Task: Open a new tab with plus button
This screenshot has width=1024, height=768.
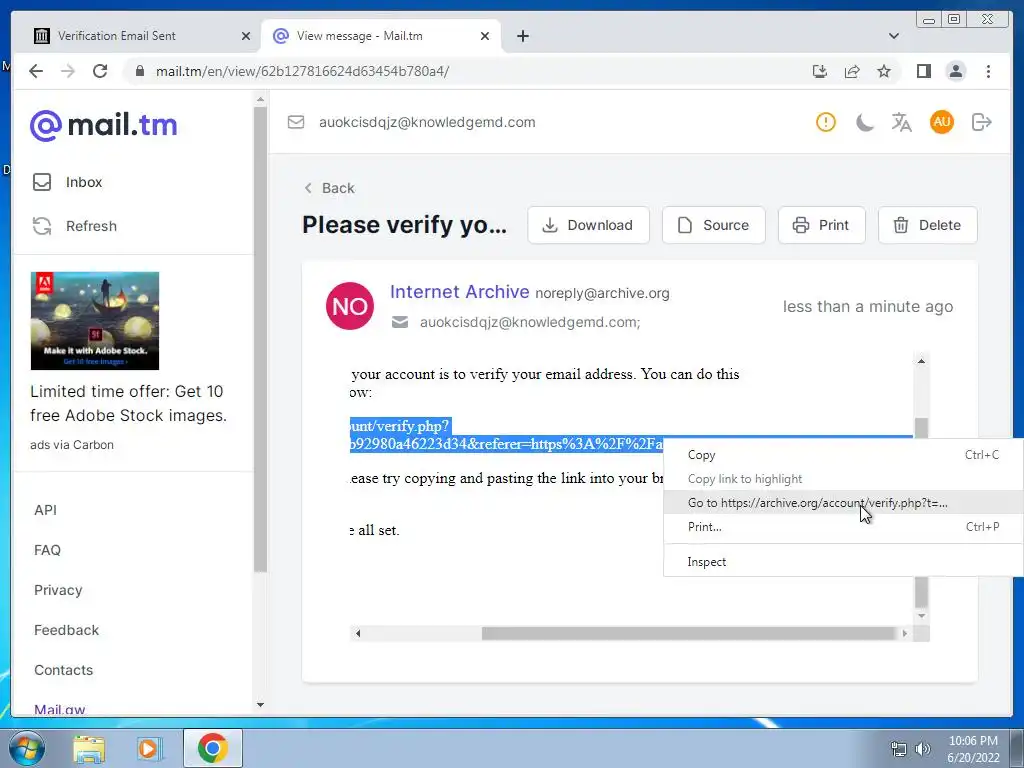Action: pyautogui.click(x=522, y=36)
